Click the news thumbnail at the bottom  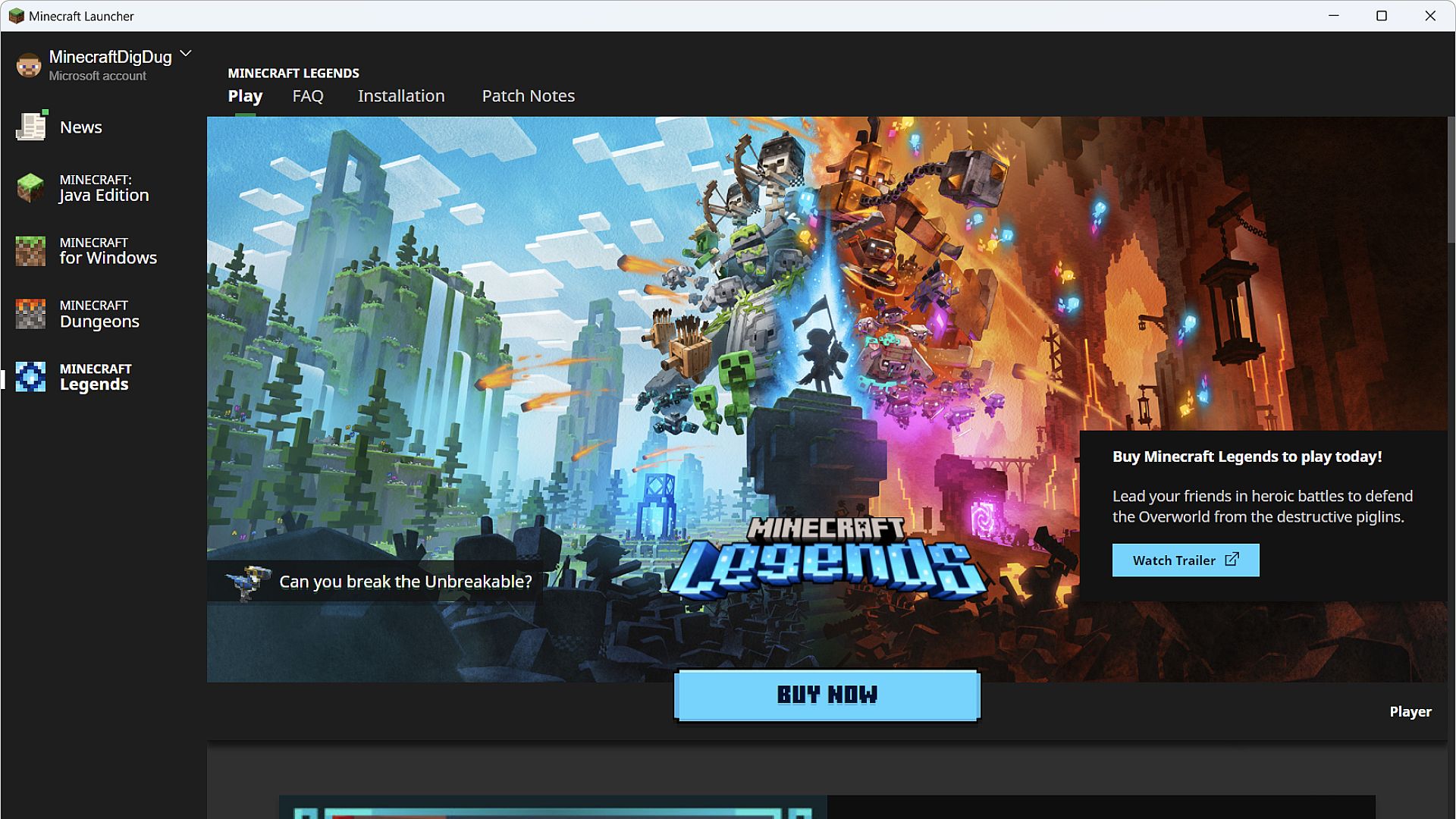[553, 808]
